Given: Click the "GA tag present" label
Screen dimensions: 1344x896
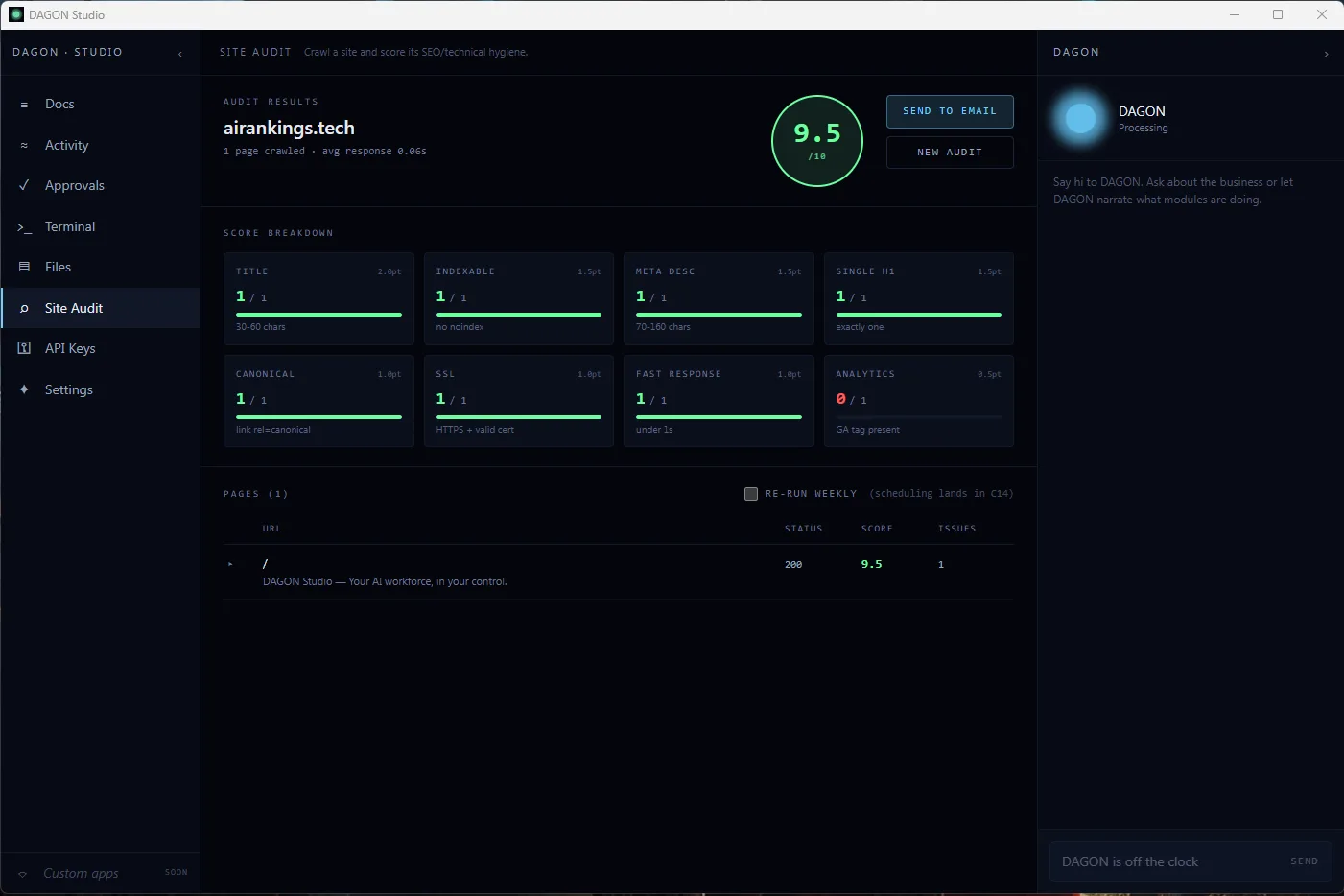Looking at the screenshot, I should pyautogui.click(x=867, y=430).
